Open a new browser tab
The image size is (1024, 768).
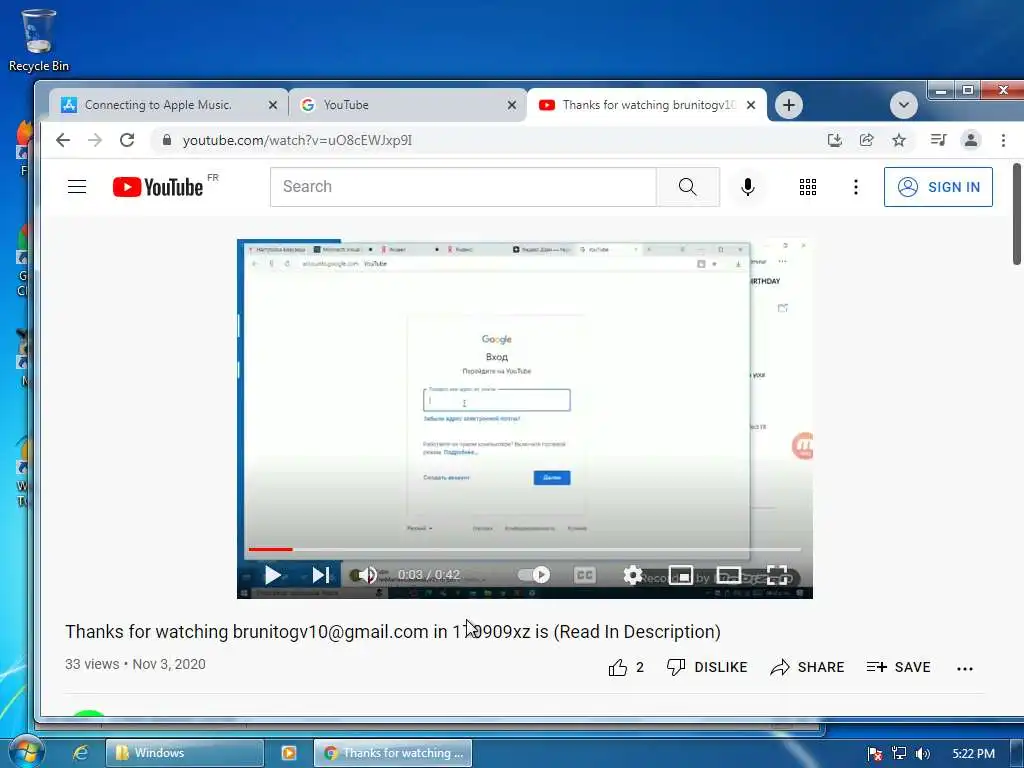pos(789,105)
